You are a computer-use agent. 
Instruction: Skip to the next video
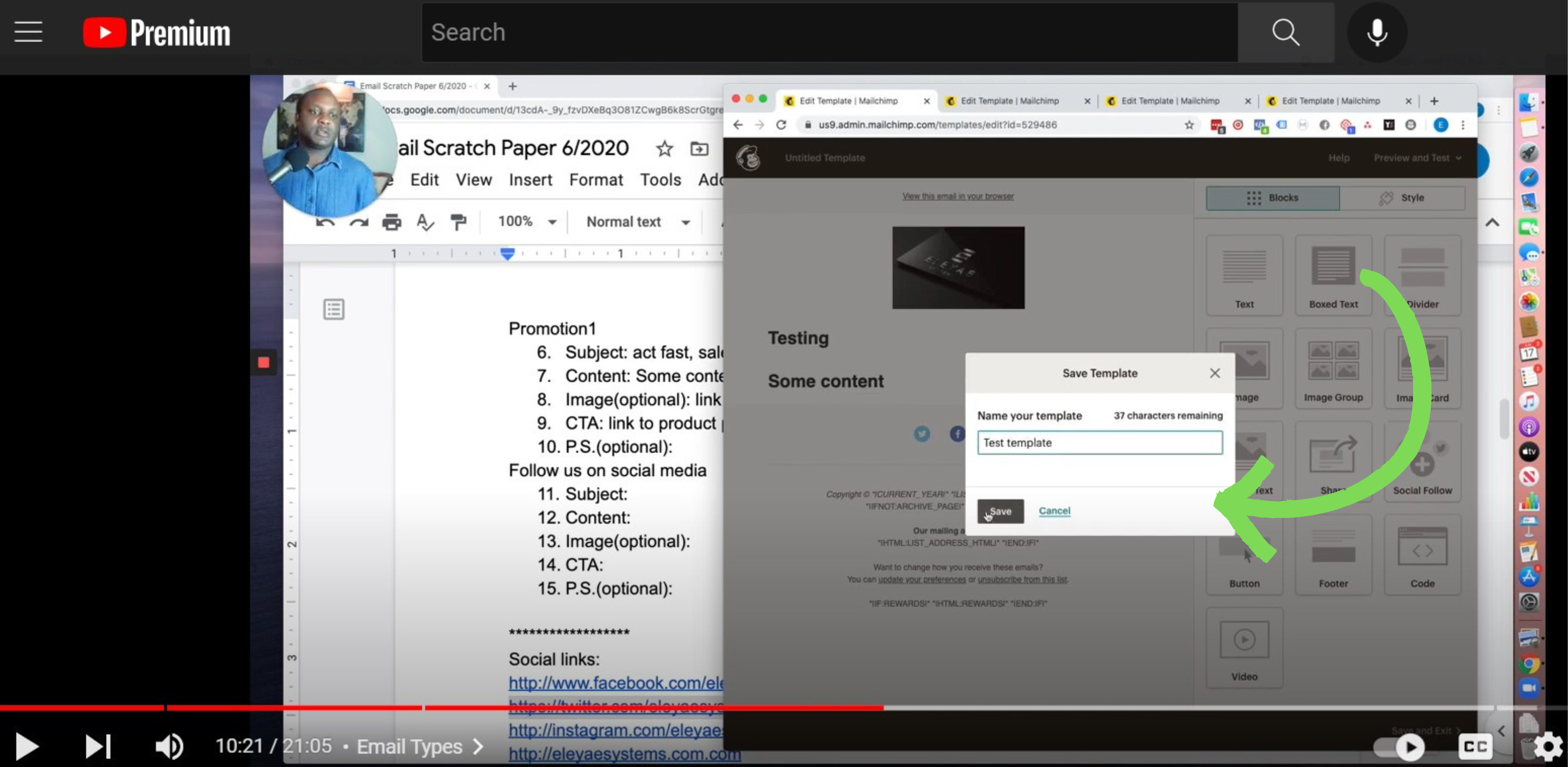pyautogui.click(x=97, y=746)
